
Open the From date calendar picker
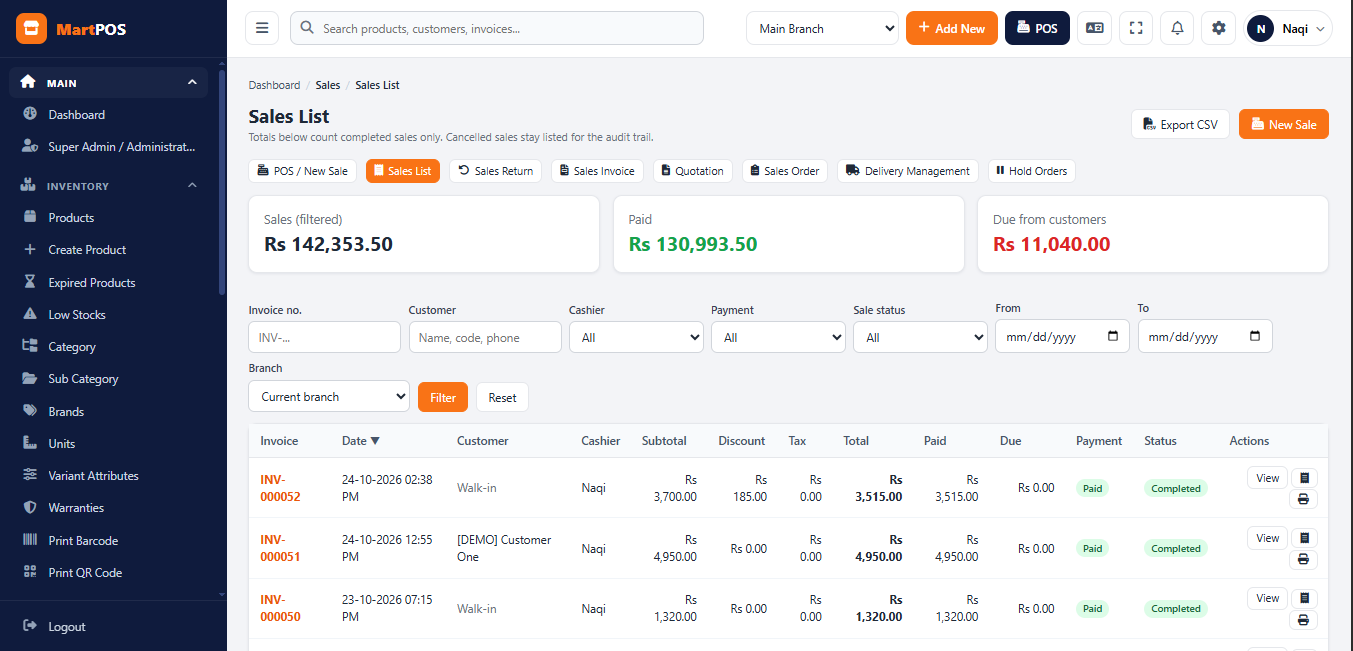coord(1113,337)
